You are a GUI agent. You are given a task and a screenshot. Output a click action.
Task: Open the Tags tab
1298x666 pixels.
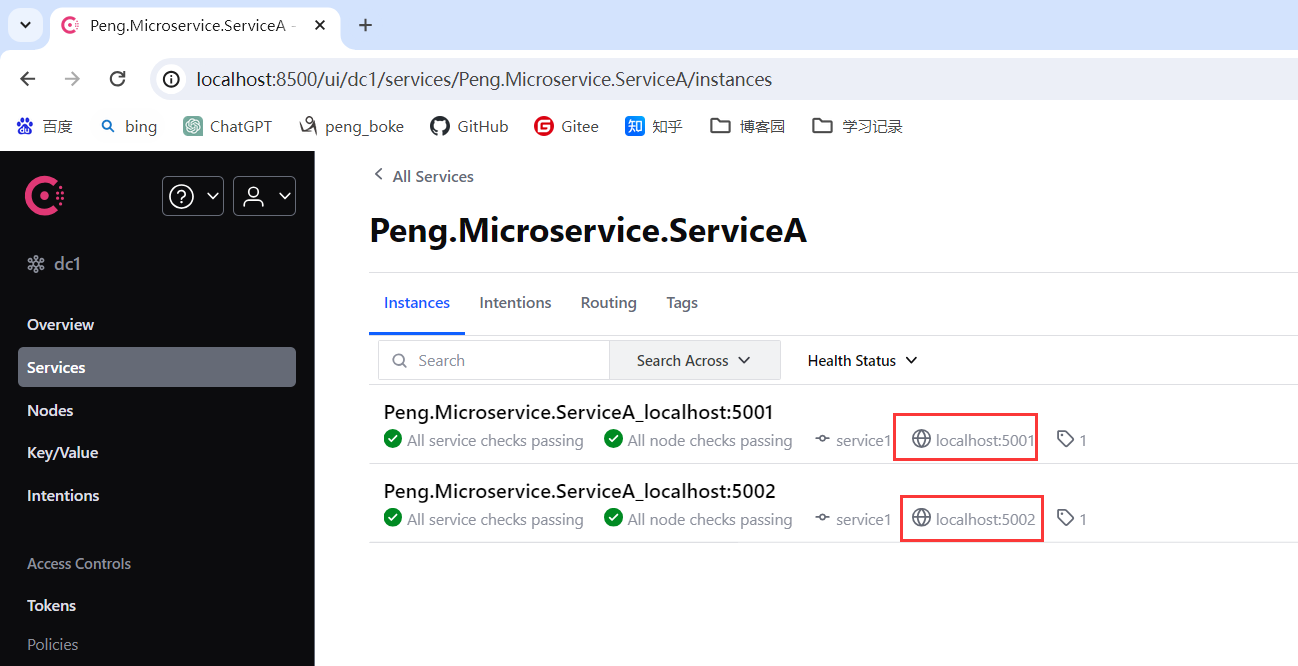pos(682,303)
